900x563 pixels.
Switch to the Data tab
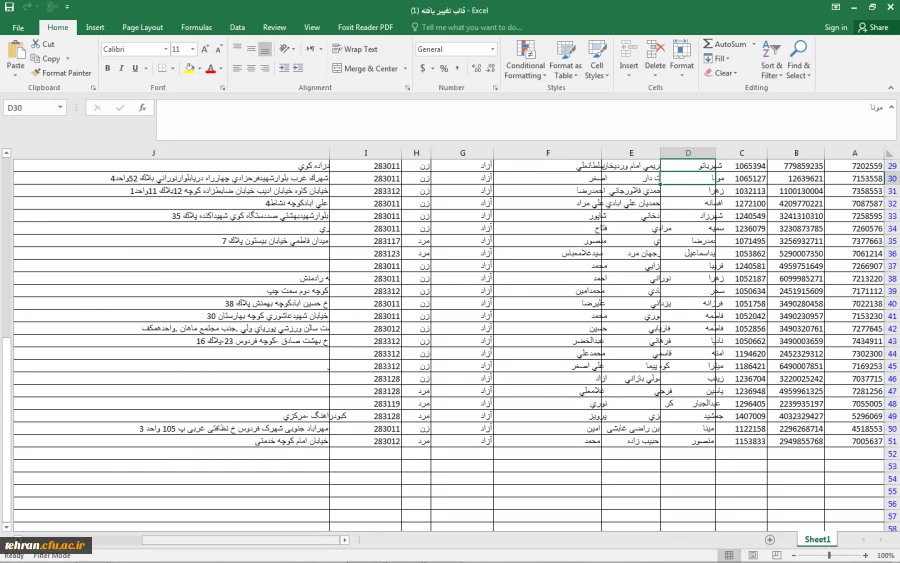click(x=237, y=27)
